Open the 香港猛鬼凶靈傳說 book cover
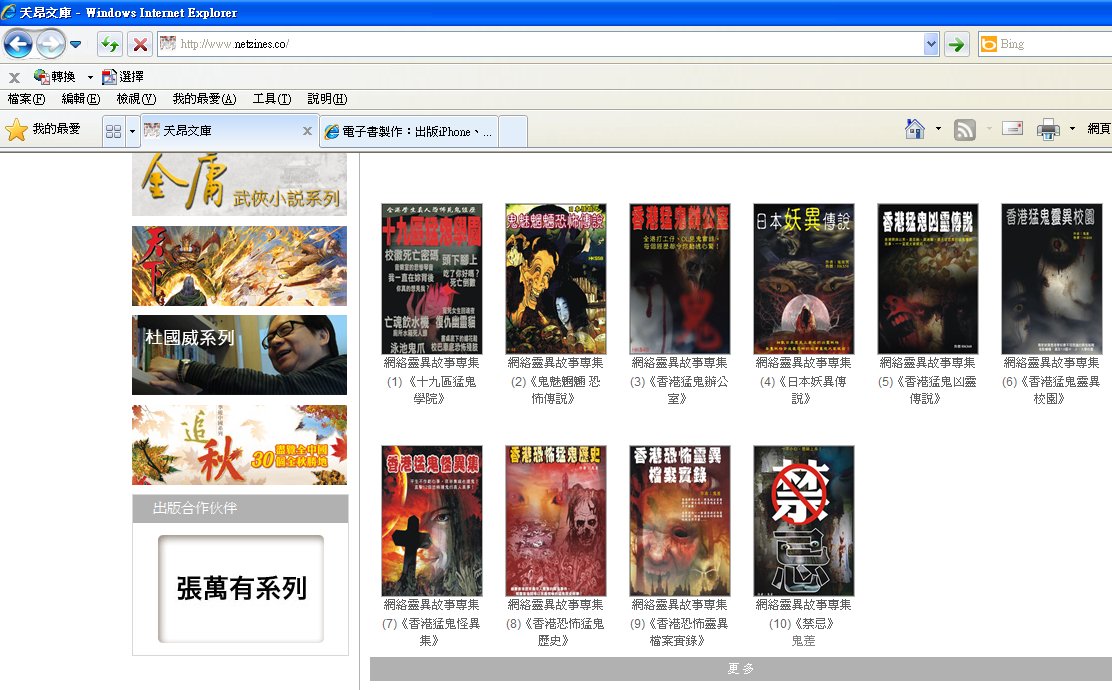The width and height of the screenshot is (1112, 690). tap(928, 279)
